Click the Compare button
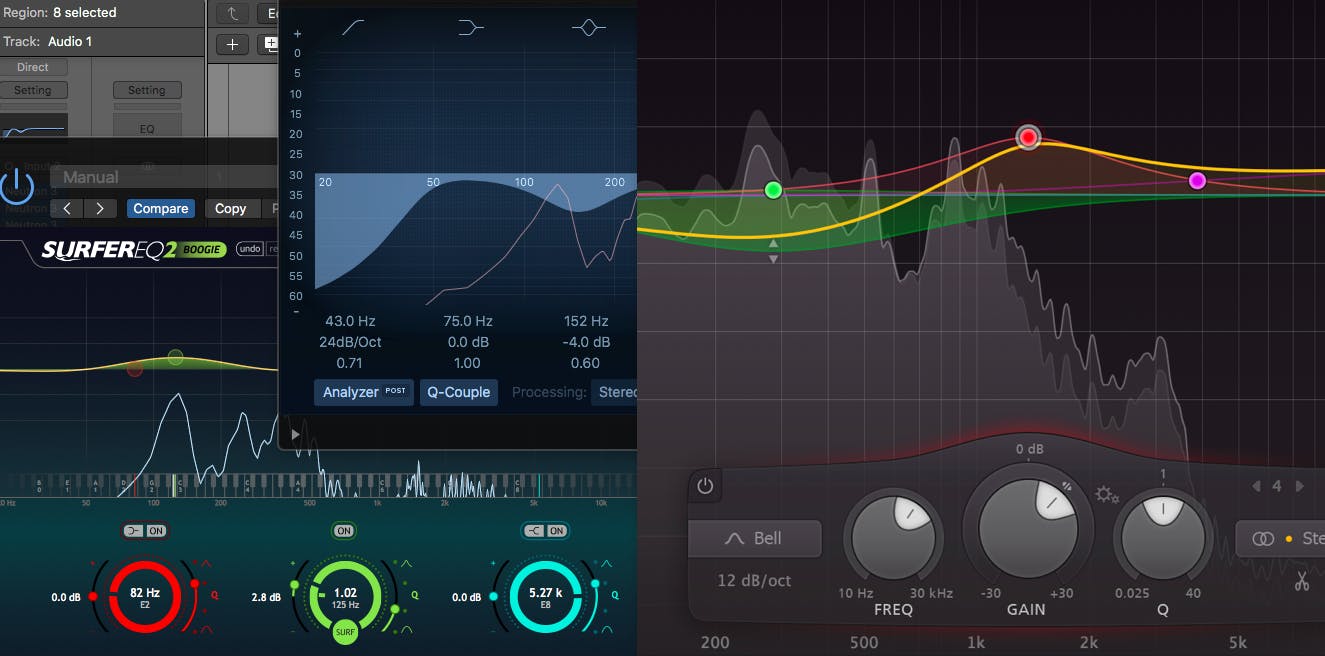 160,208
